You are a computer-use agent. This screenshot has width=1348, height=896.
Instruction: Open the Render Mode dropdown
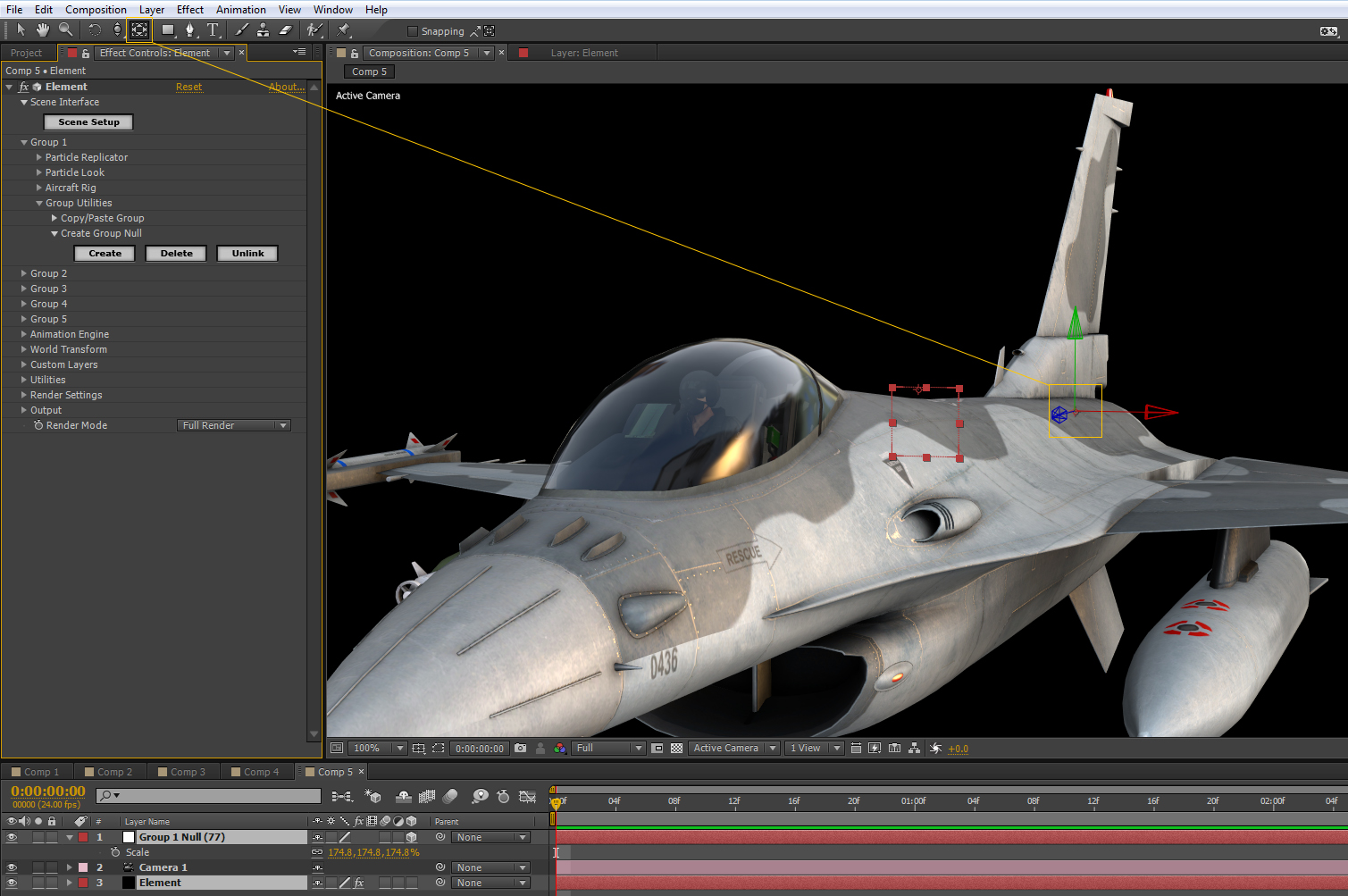234,425
